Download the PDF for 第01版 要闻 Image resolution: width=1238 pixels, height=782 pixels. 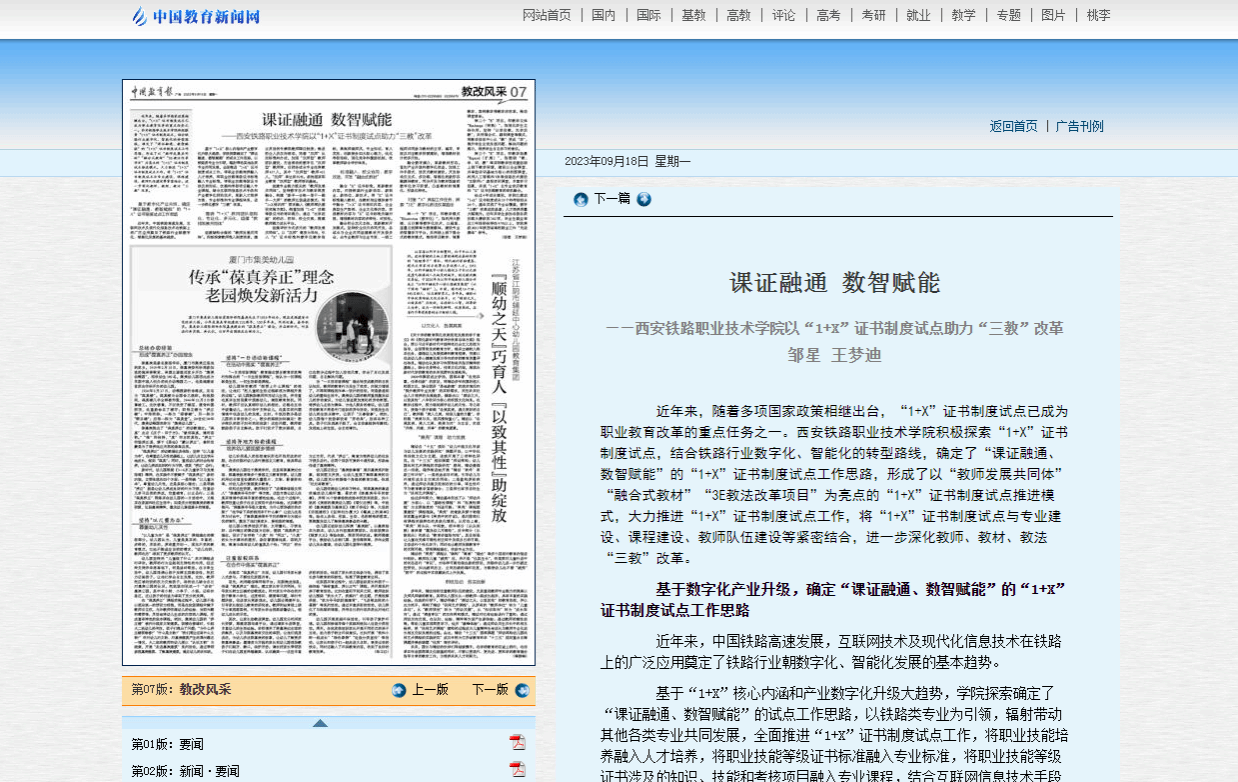coord(517,742)
